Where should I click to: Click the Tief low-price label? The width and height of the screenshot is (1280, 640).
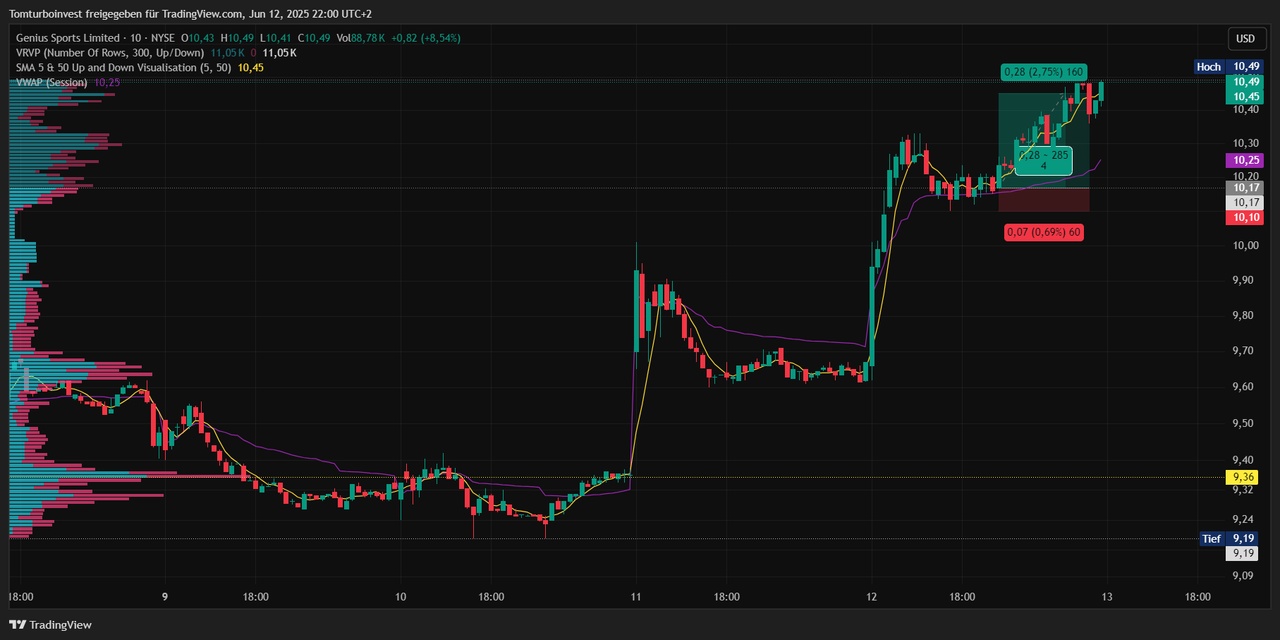click(1211, 539)
